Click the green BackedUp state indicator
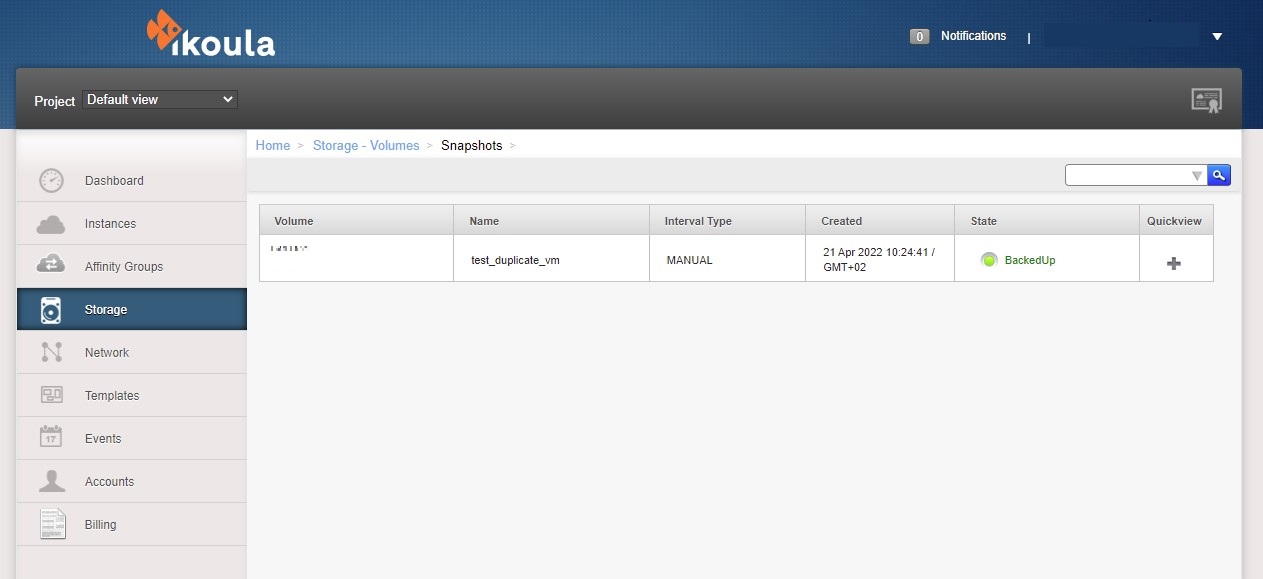1263x579 pixels. pos(989,260)
